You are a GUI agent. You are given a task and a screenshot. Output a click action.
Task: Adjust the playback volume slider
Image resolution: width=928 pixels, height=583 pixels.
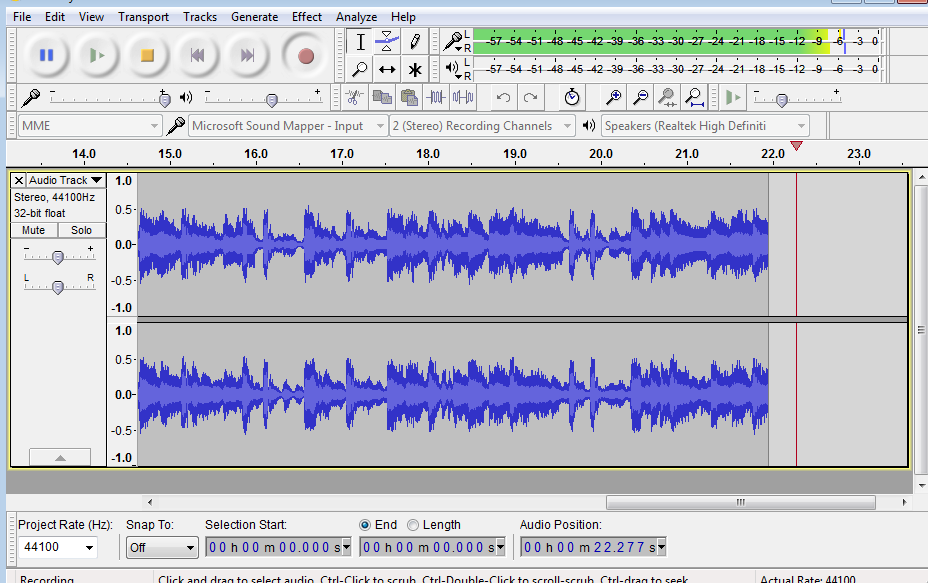[x=272, y=99]
